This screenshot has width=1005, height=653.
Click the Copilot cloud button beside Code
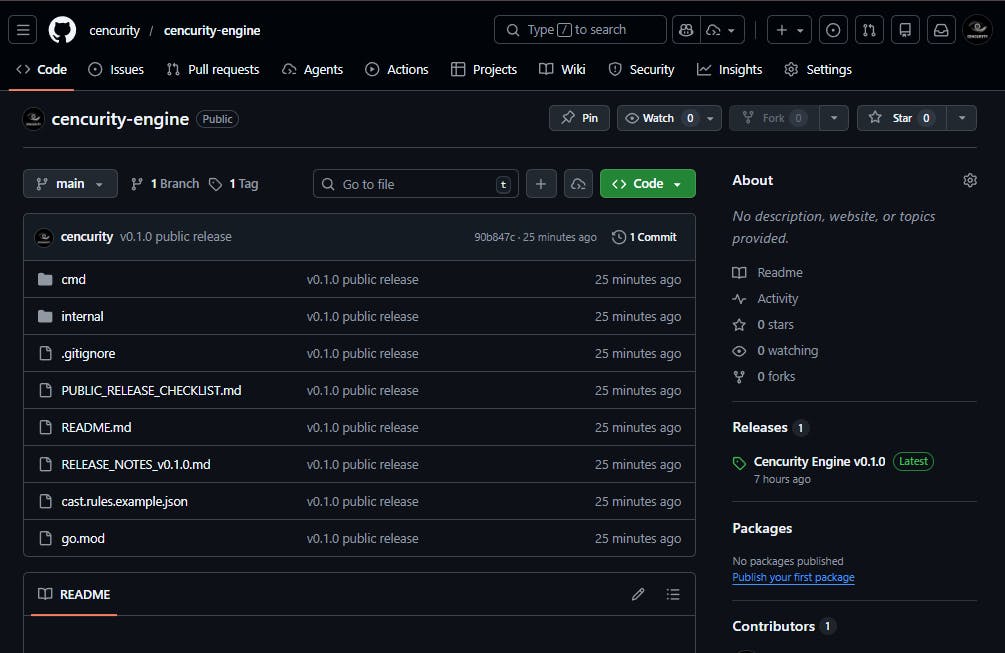coord(578,184)
